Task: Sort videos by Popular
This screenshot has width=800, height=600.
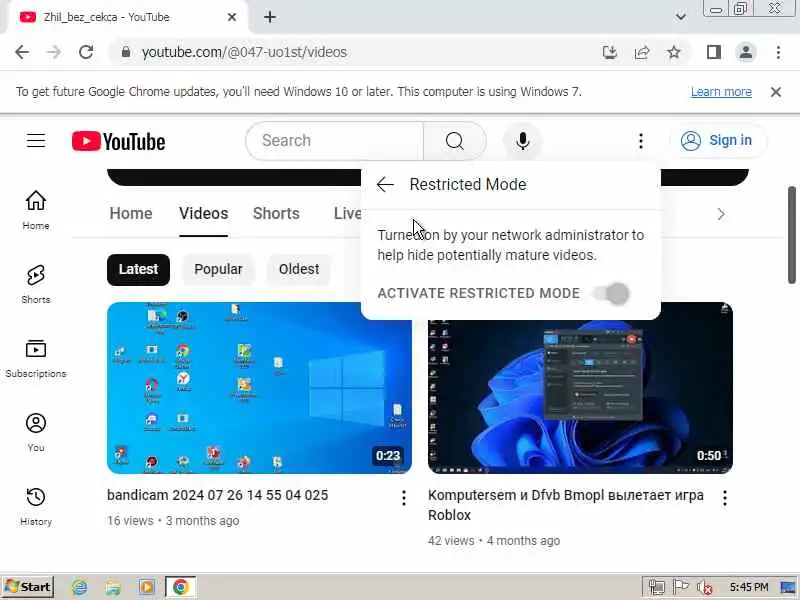Action: pos(218,269)
